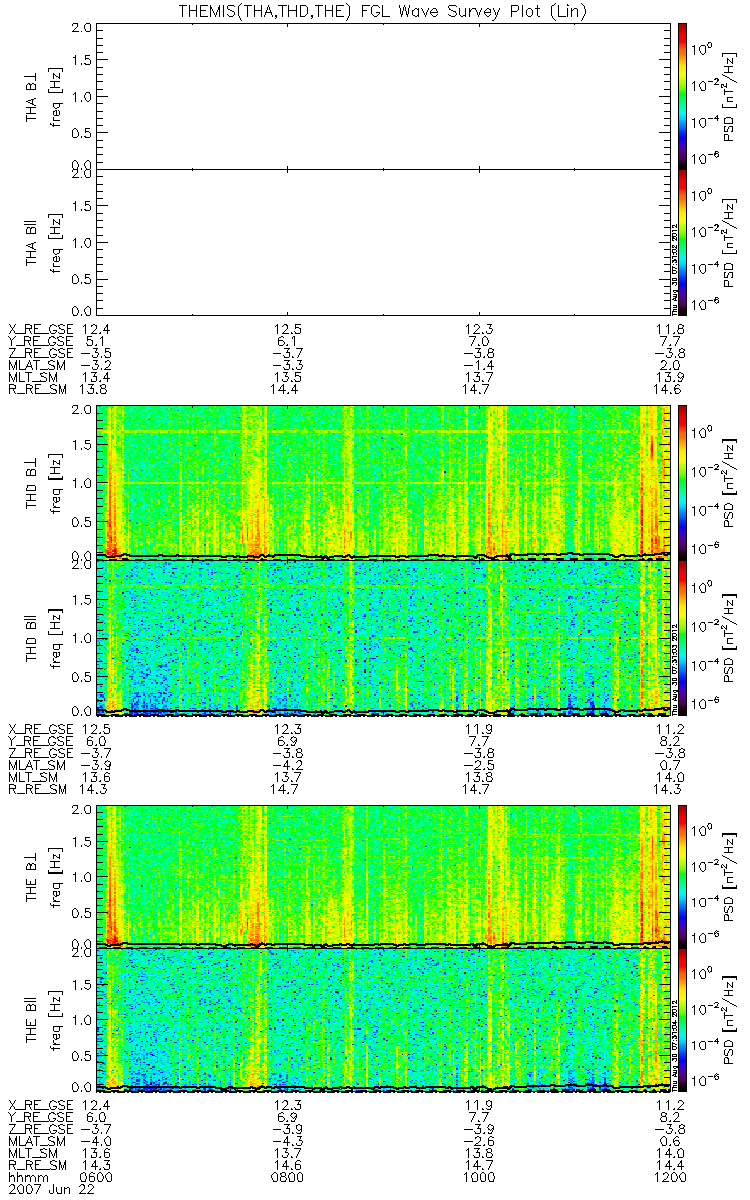The height and width of the screenshot is (1200, 750).
Task: Click THE's MLAT_SM value "0.6"
Action: (669, 1140)
